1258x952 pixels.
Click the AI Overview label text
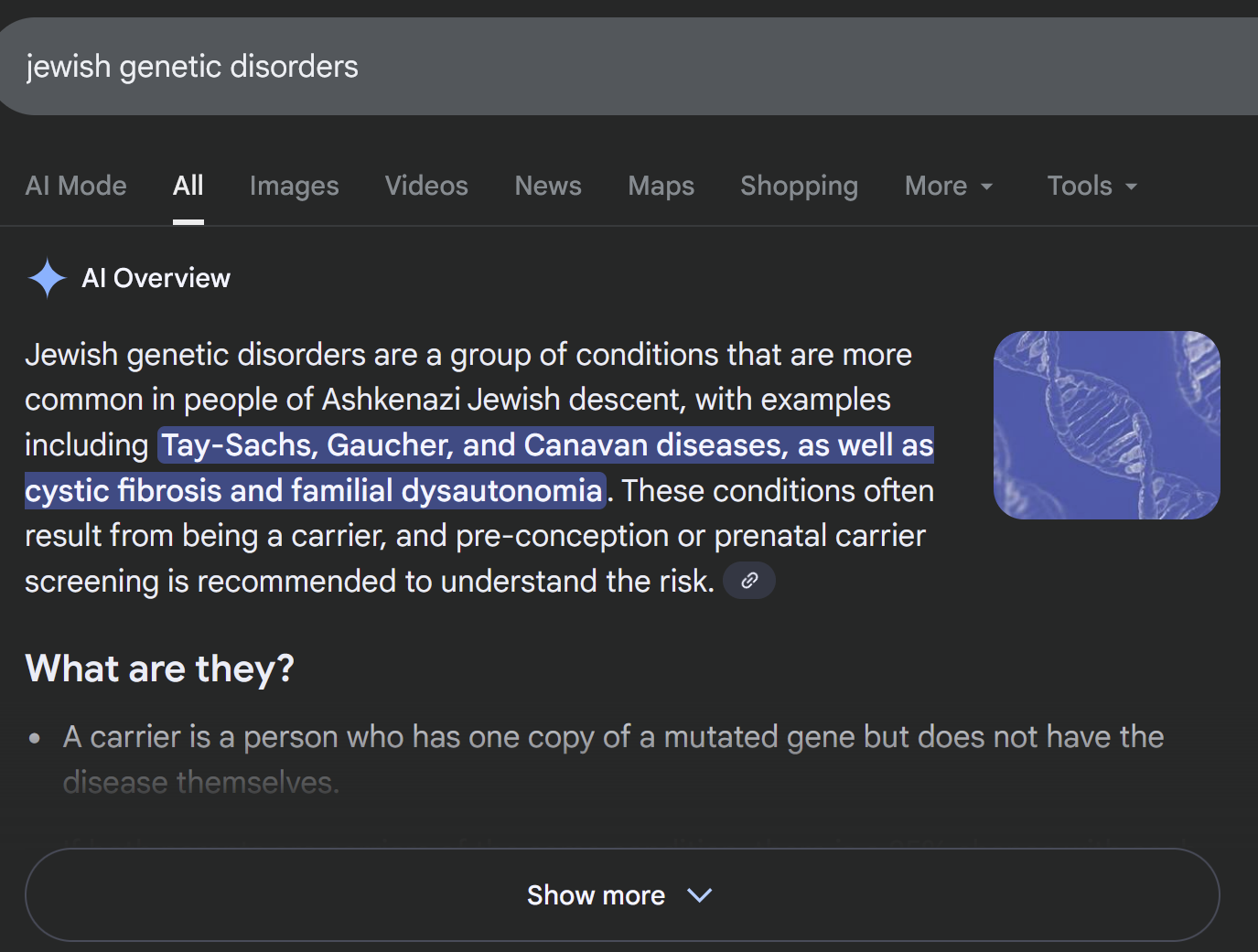[x=156, y=278]
